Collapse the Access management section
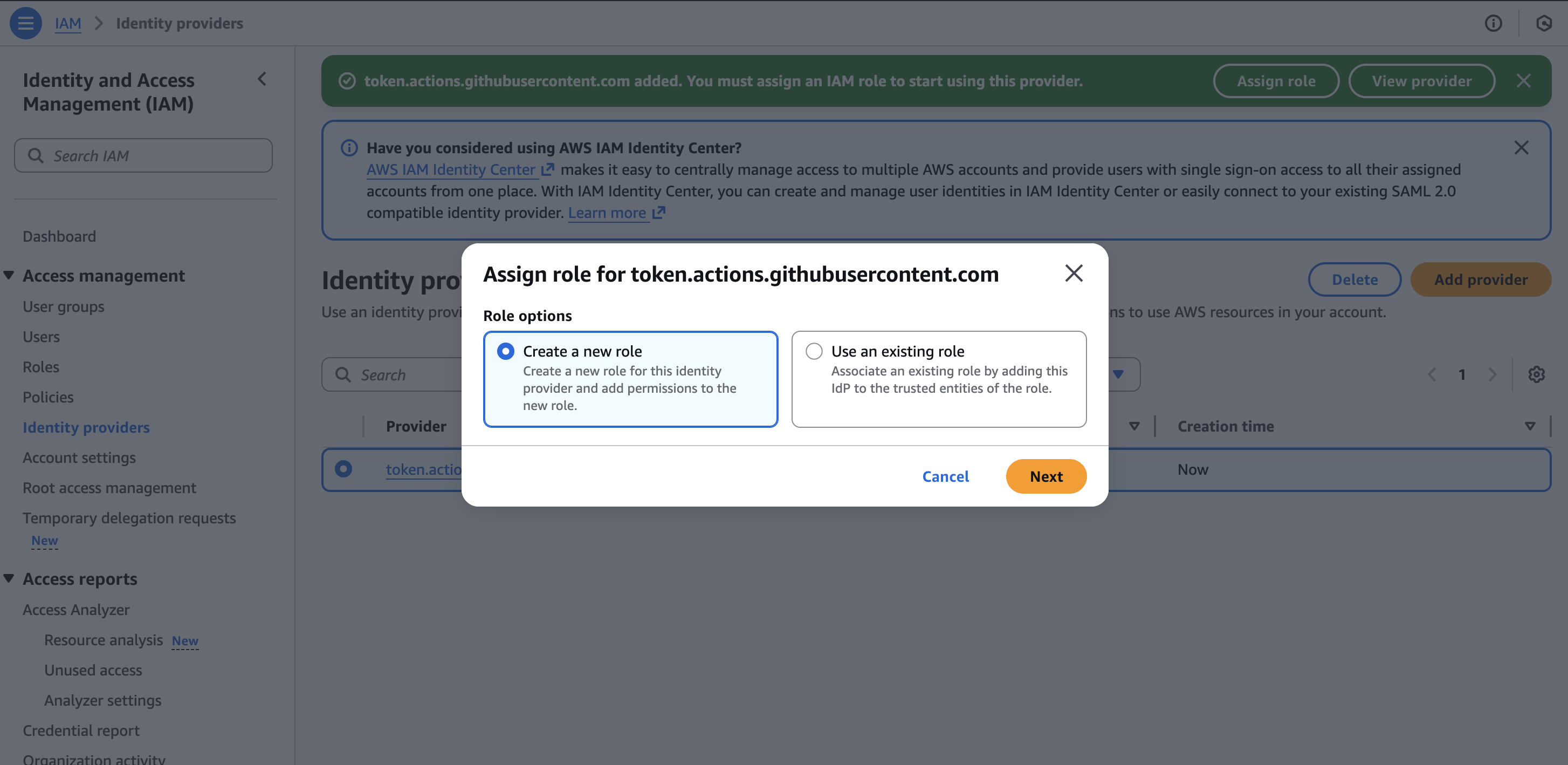Screen dimensions: 1568x765 click(x=9, y=275)
